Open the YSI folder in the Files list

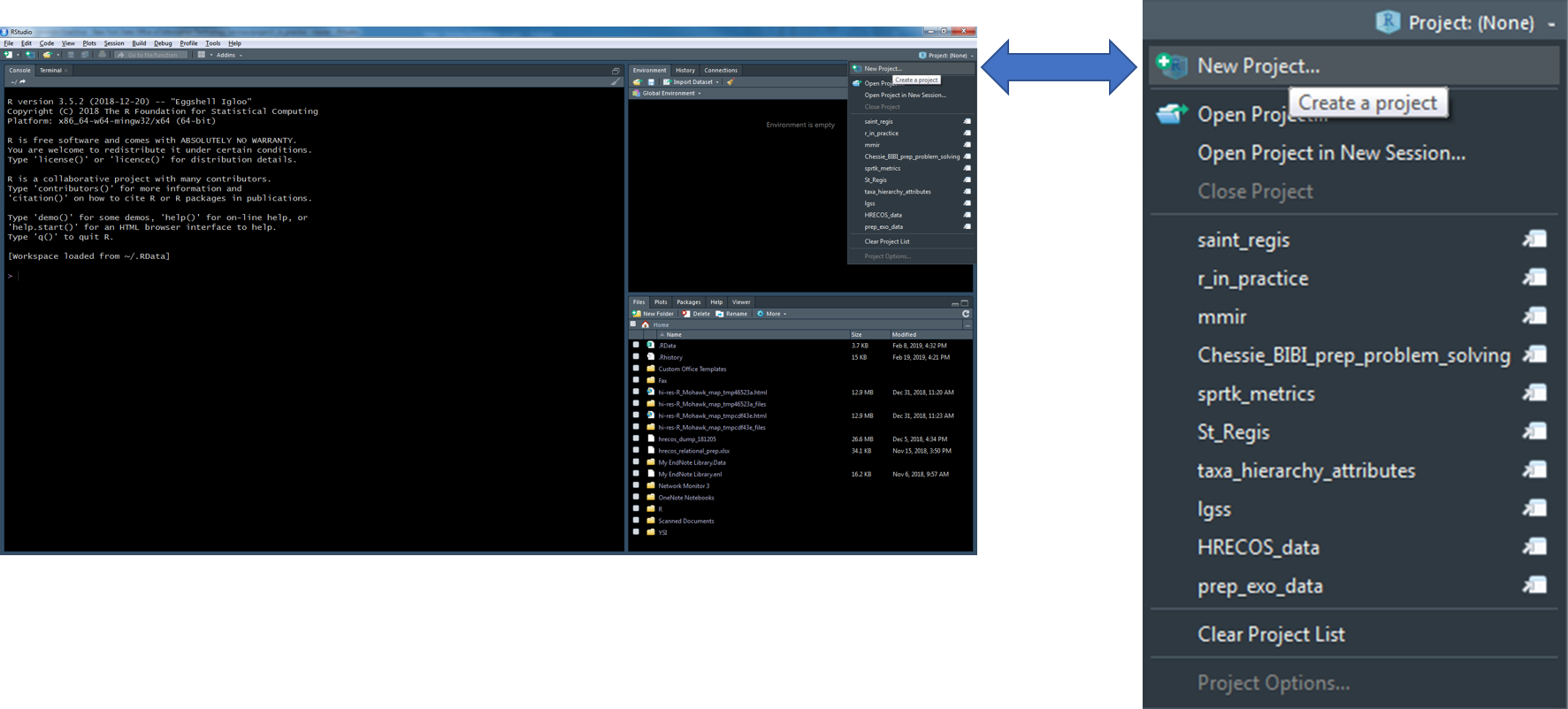tap(662, 532)
